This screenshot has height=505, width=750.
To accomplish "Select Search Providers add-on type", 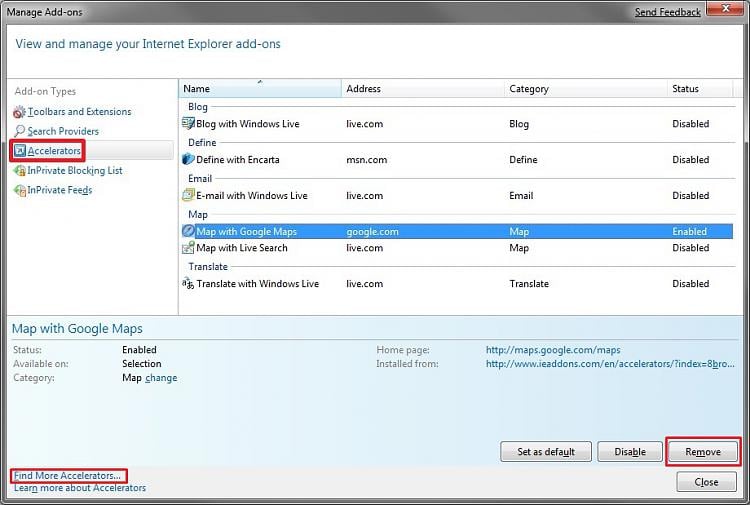I will pos(63,131).
